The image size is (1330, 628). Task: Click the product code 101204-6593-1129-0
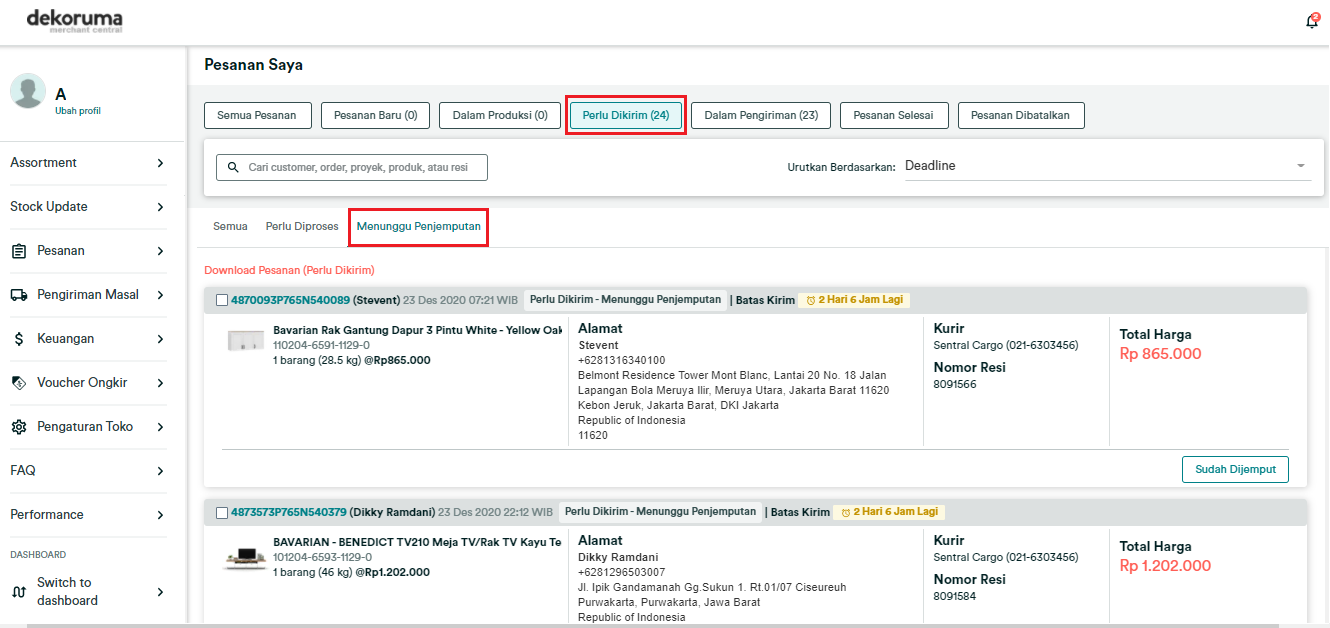point(322,557)
